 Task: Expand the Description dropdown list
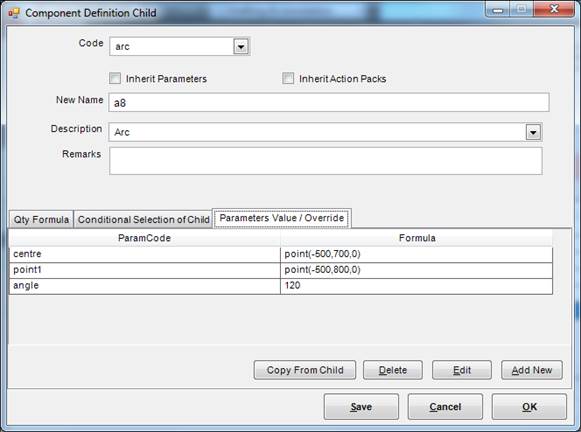pyautogui.click(x=533, y=132)
